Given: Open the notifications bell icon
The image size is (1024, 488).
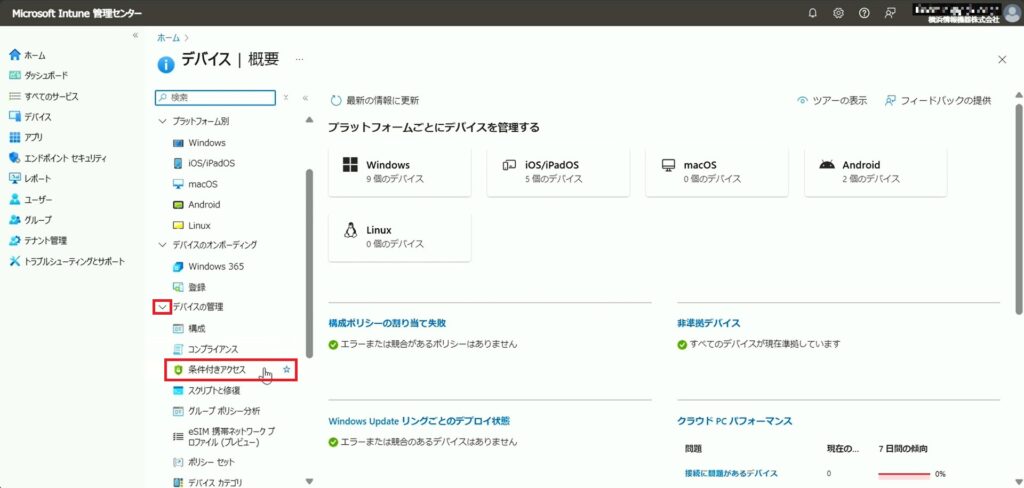Looking at the screenshot, I should 812,13.
